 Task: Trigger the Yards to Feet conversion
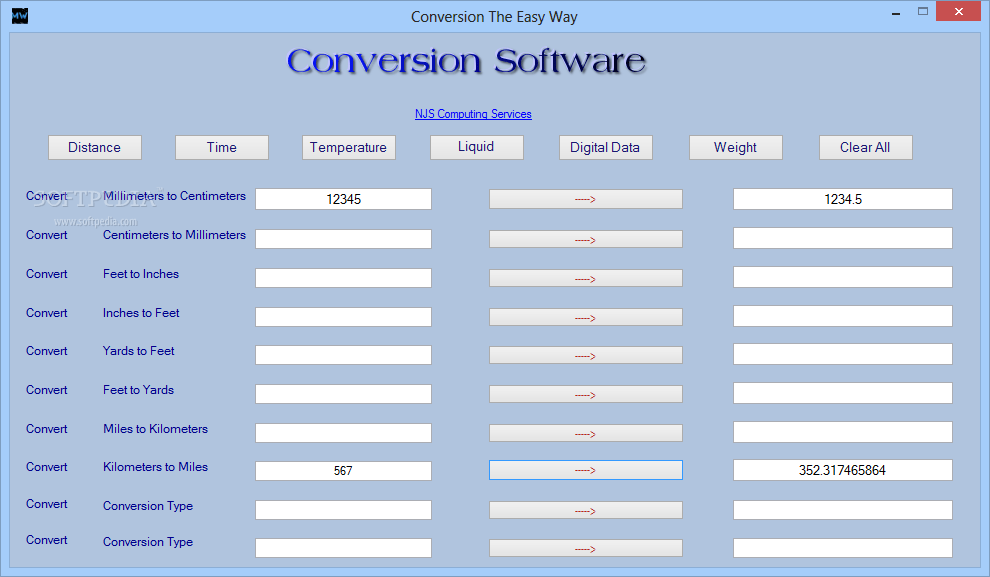point(585,354)
